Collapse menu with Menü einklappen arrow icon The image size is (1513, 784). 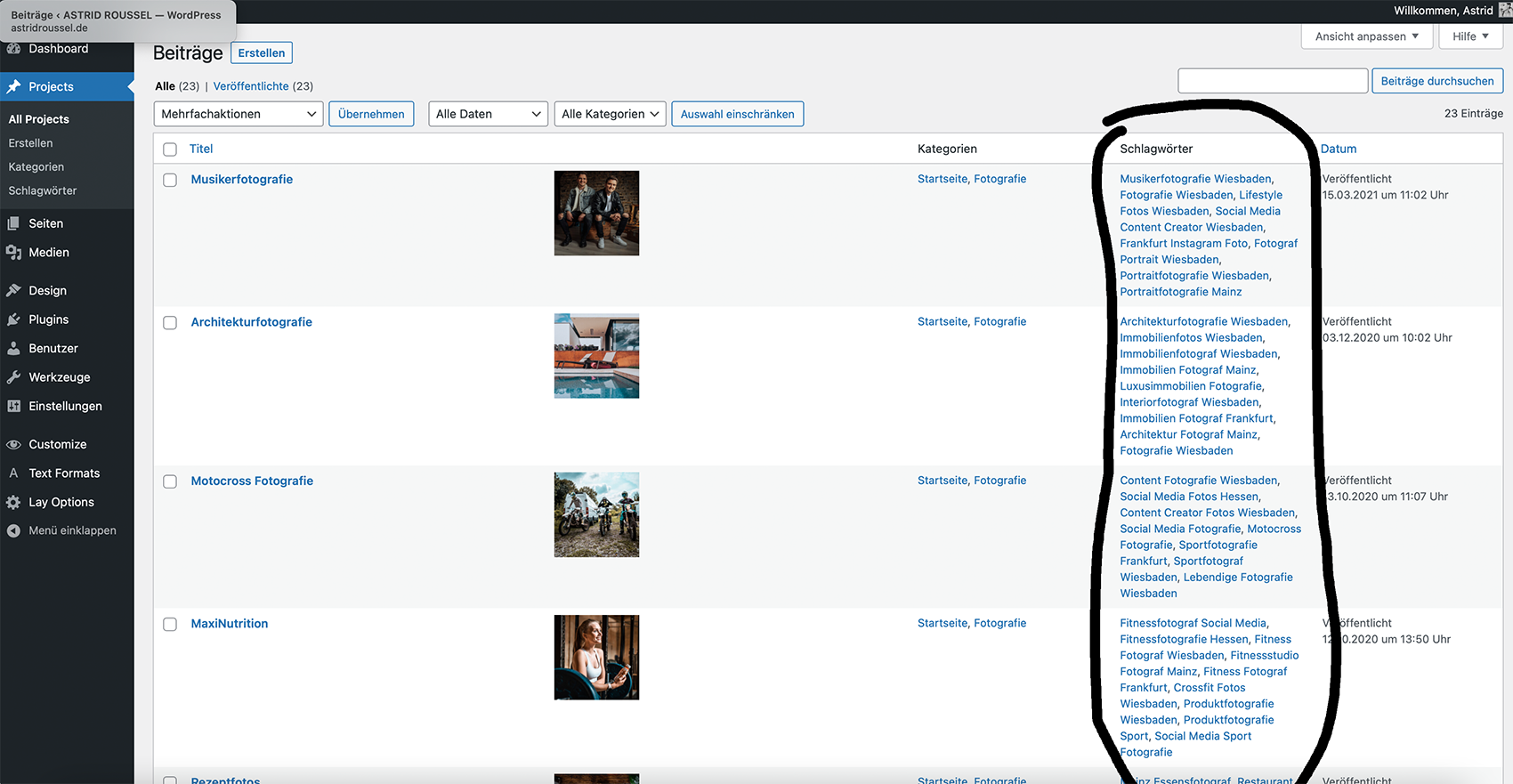13,530
